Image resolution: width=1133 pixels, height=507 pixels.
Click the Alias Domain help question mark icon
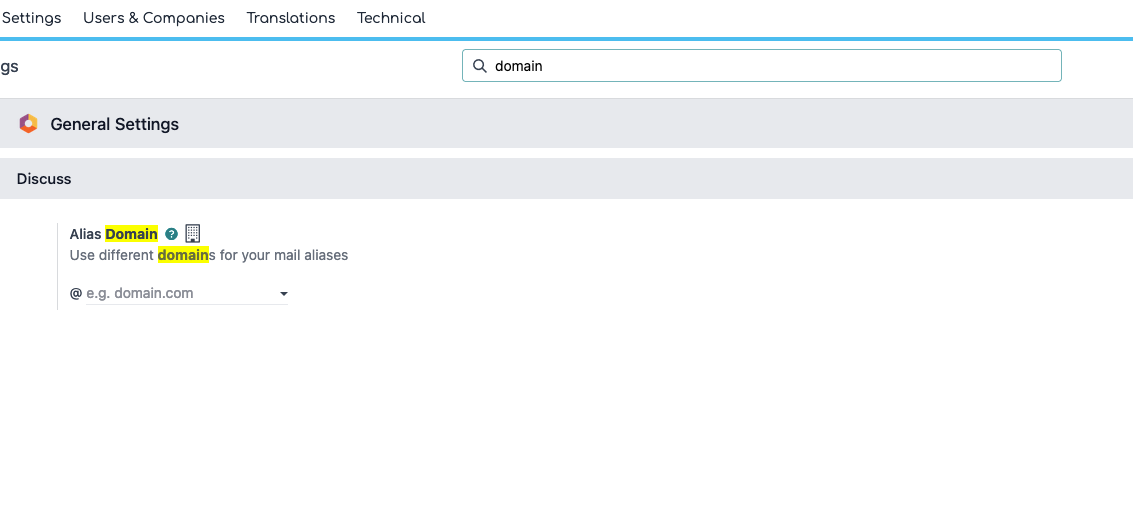pyautogui.click(x=171, y=234)
